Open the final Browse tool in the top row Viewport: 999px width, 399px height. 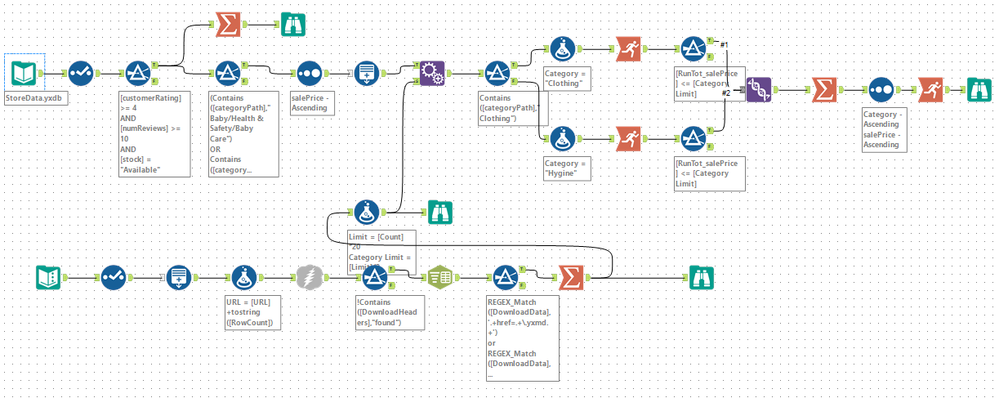coord(978,90)
